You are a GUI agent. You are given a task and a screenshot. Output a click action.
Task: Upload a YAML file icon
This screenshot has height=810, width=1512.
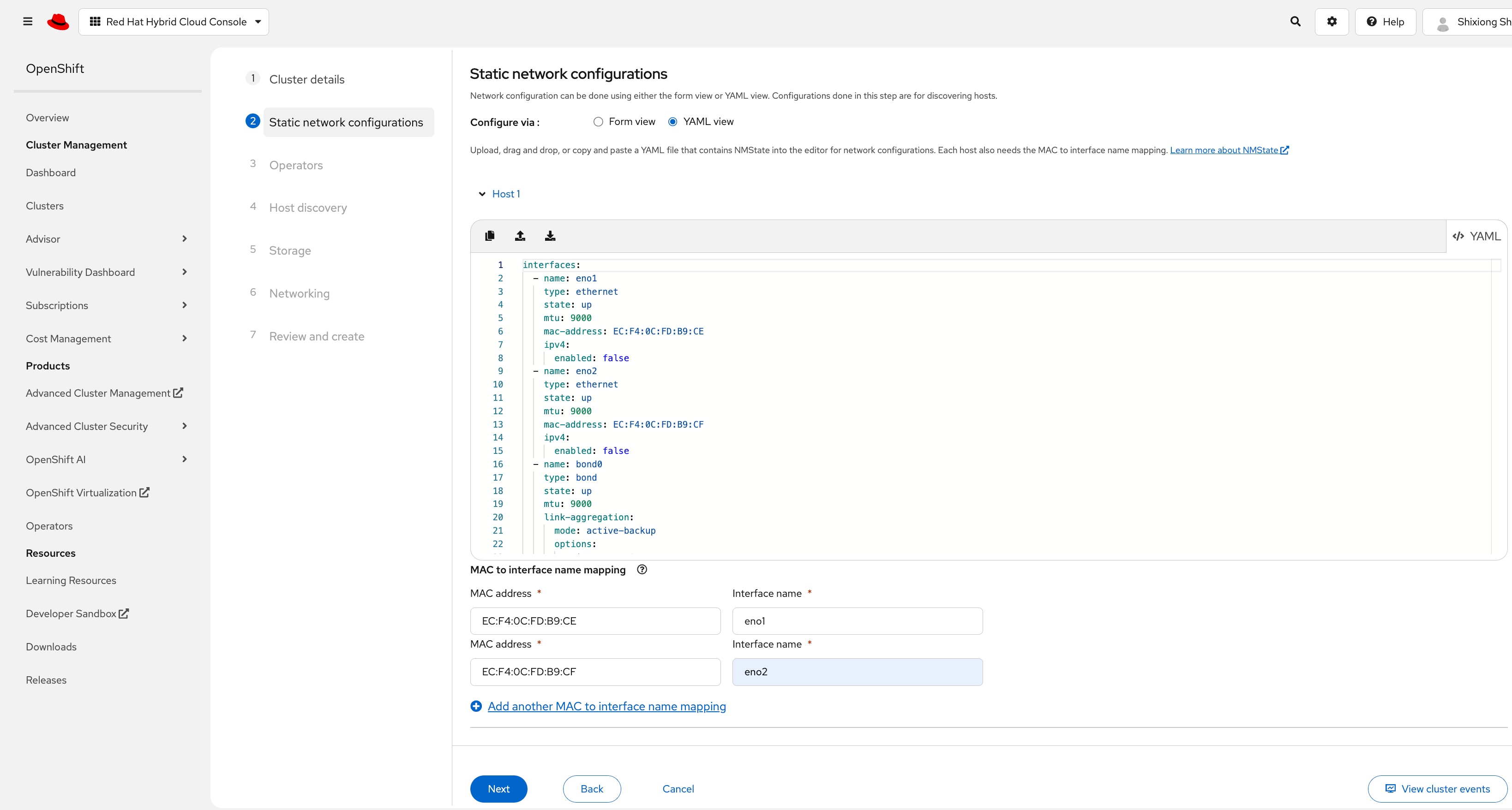point(520,236)
